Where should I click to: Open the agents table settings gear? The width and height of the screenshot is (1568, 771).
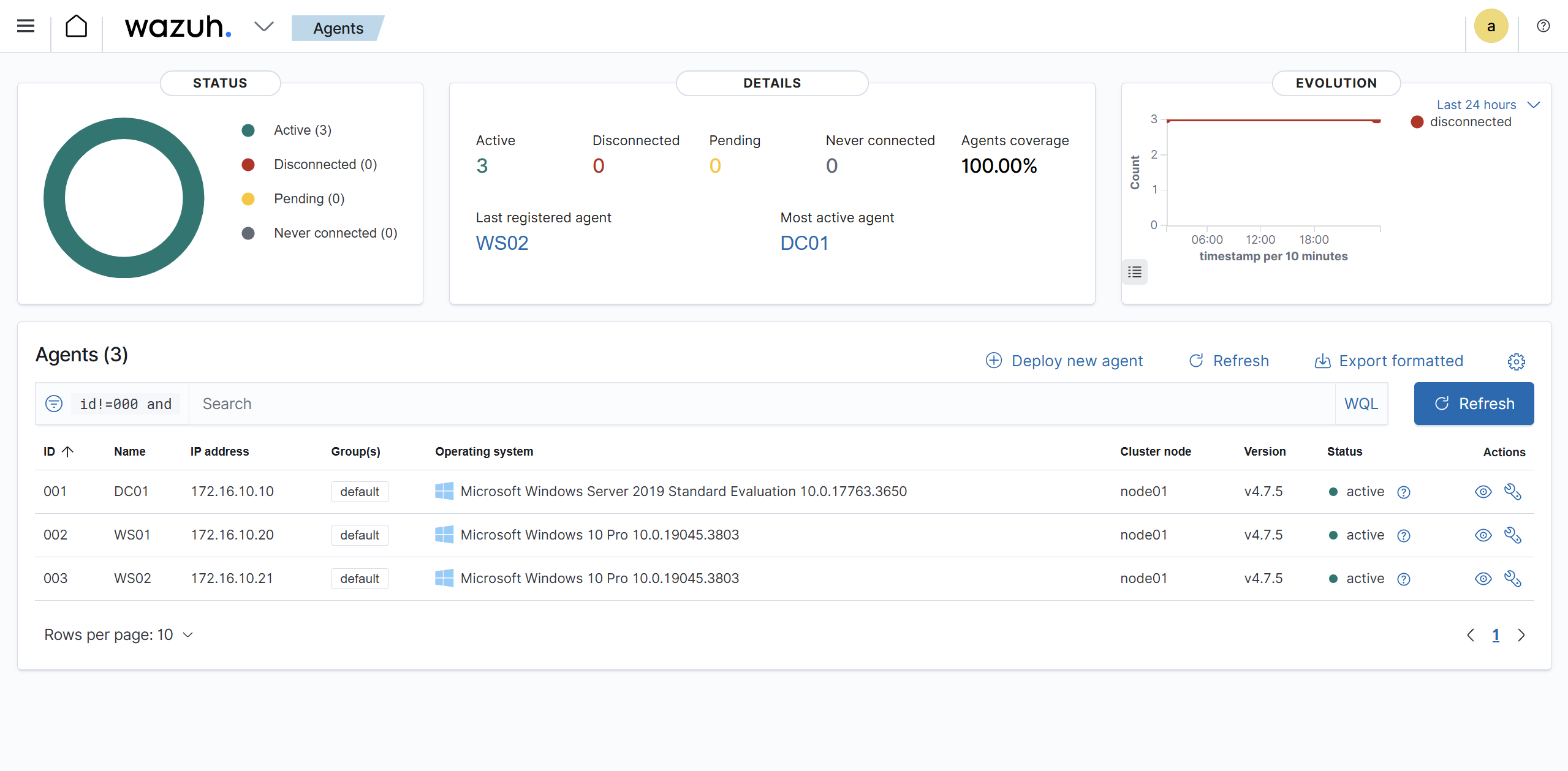[1517, 361]
